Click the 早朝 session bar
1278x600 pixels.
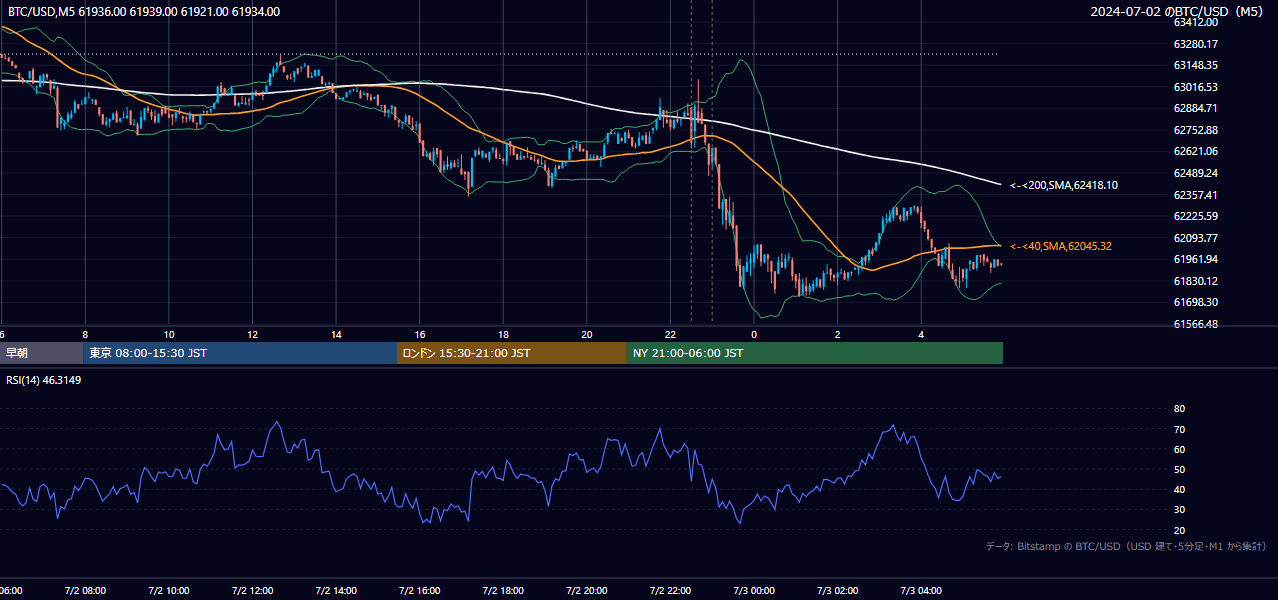pos(41,353)
